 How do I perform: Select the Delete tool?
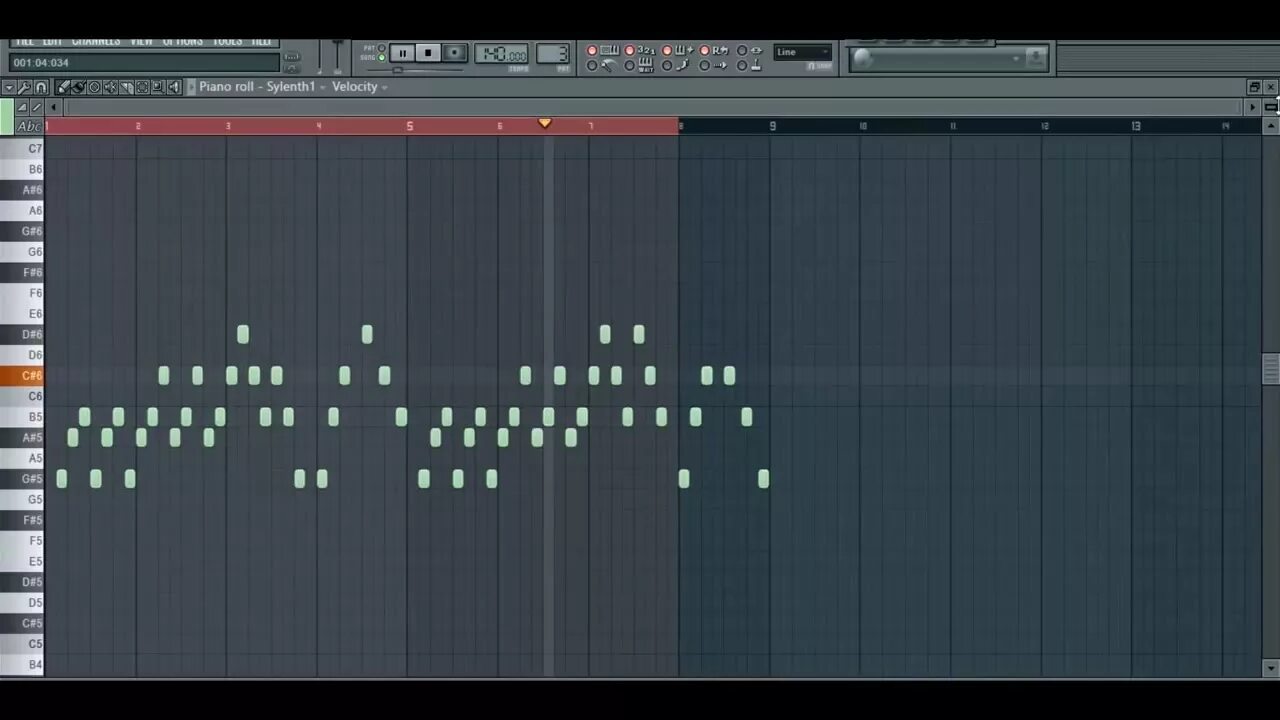point(94,87)
